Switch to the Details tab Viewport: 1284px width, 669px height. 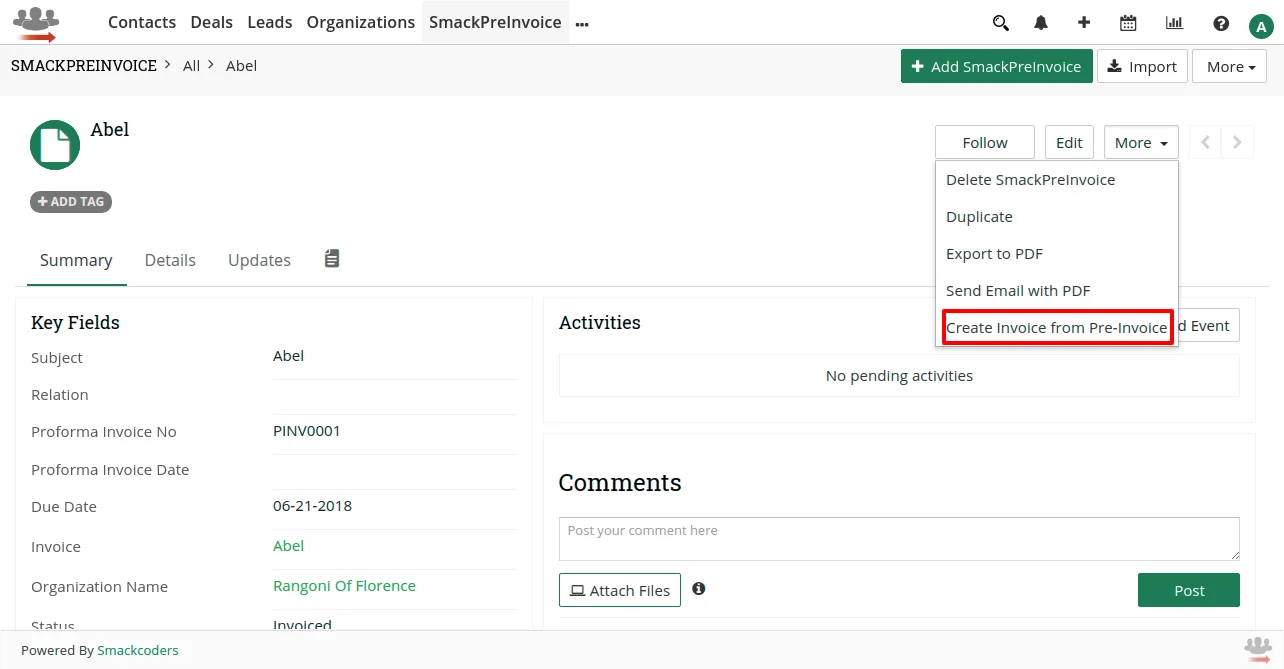[x=170, y=260]
